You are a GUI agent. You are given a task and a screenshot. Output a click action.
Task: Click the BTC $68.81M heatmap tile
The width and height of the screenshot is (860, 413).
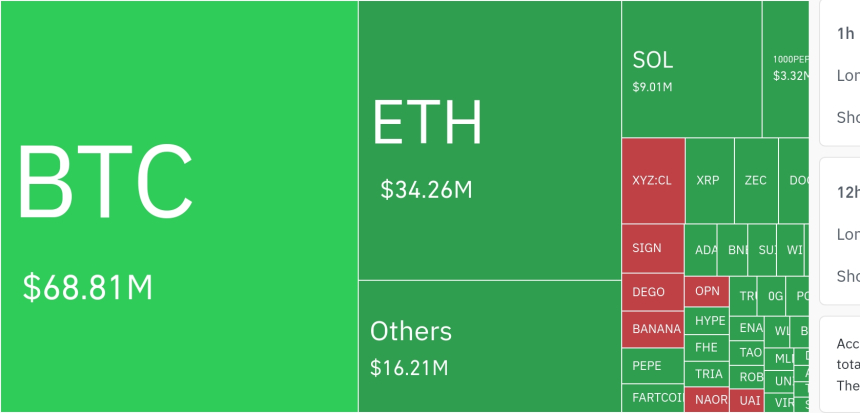179,206
